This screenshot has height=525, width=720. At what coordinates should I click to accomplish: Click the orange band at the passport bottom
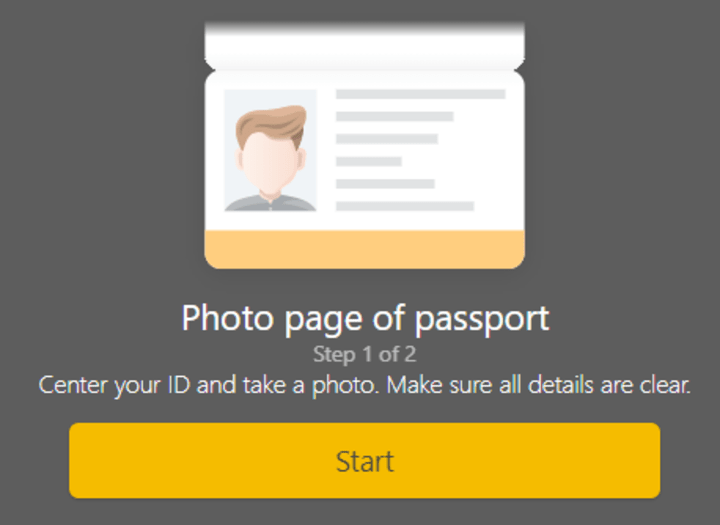(x=365, y=249)
